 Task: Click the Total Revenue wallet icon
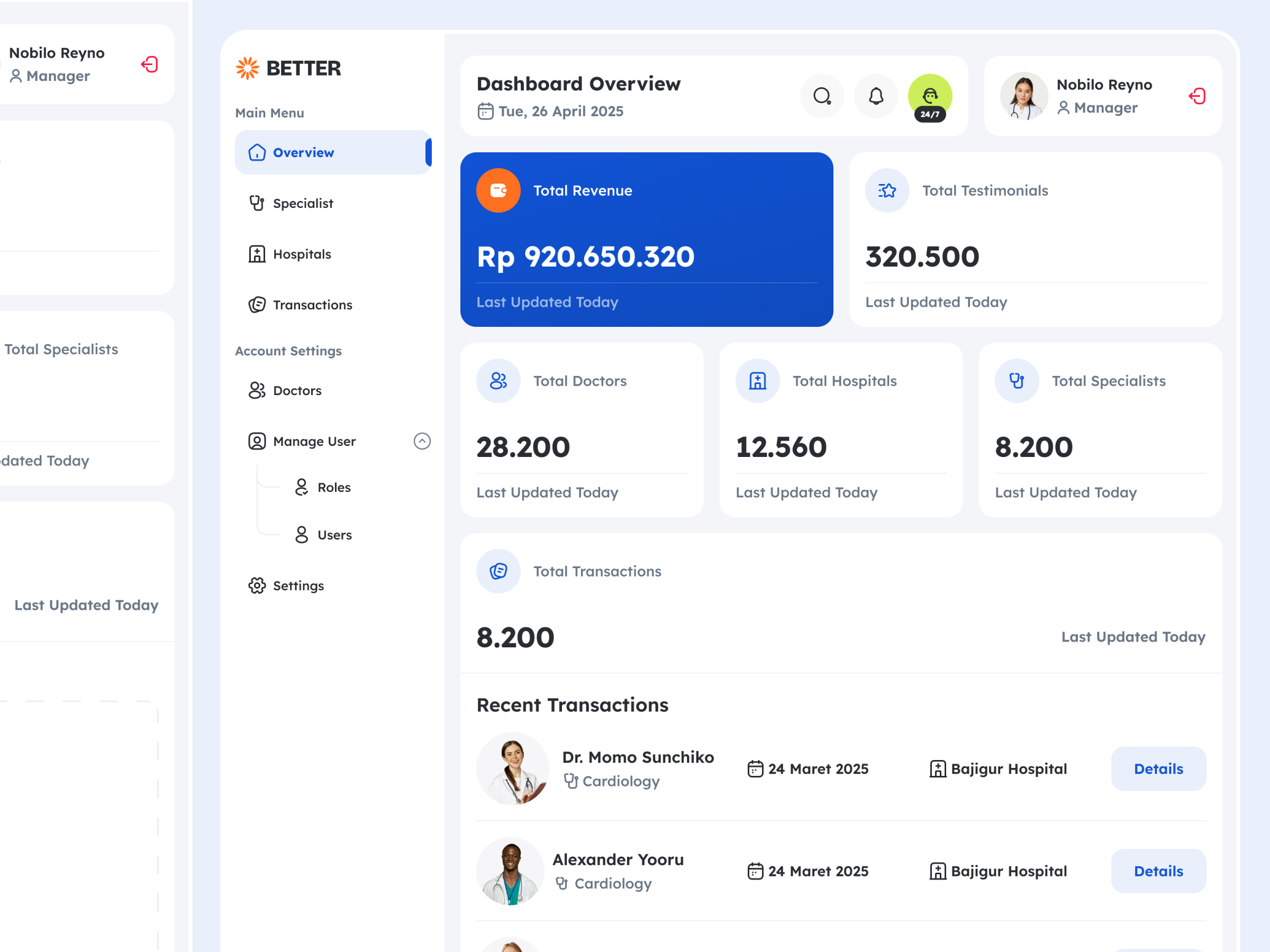(498, 190)
